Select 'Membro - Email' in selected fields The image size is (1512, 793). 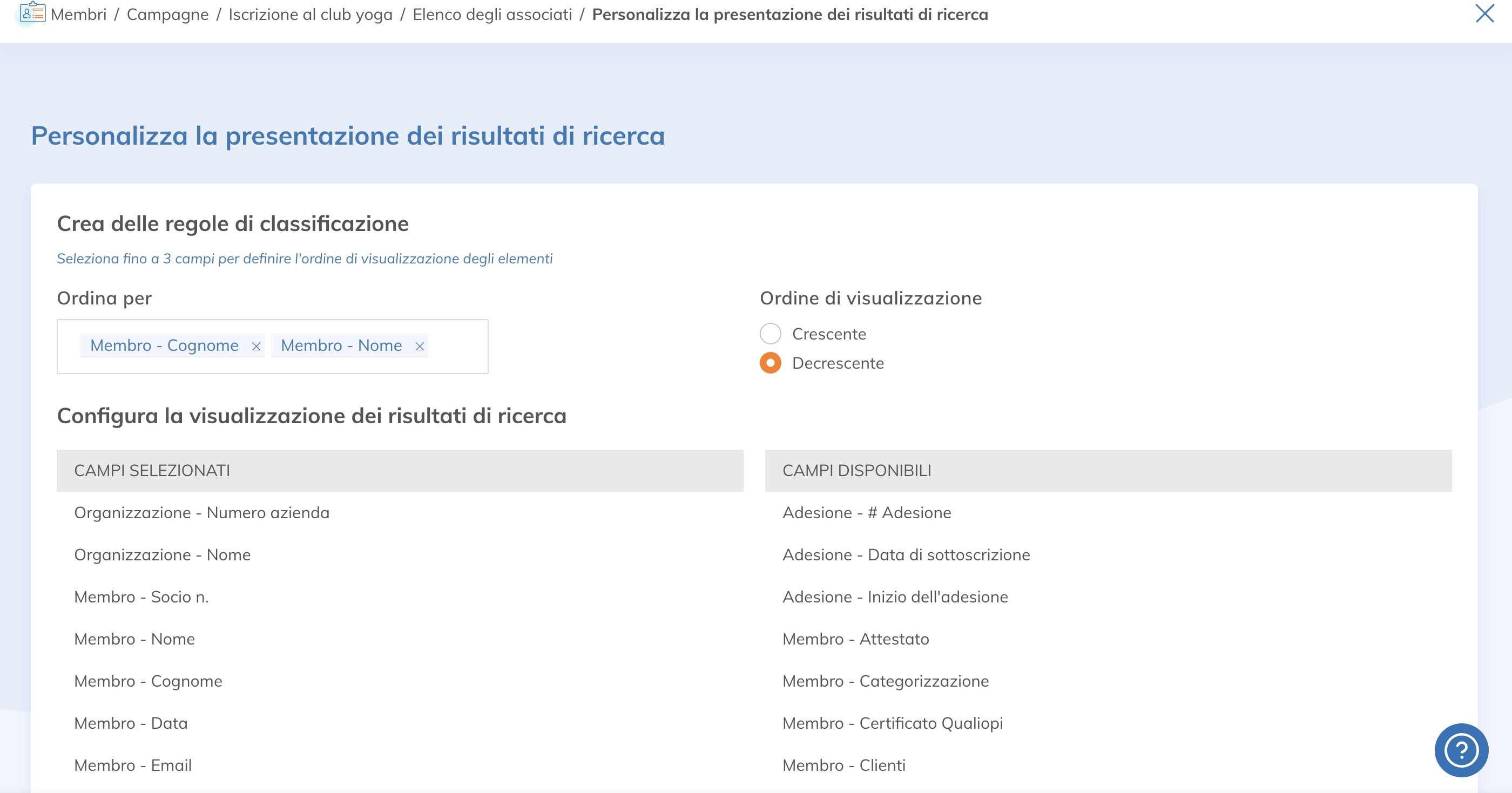133,765
